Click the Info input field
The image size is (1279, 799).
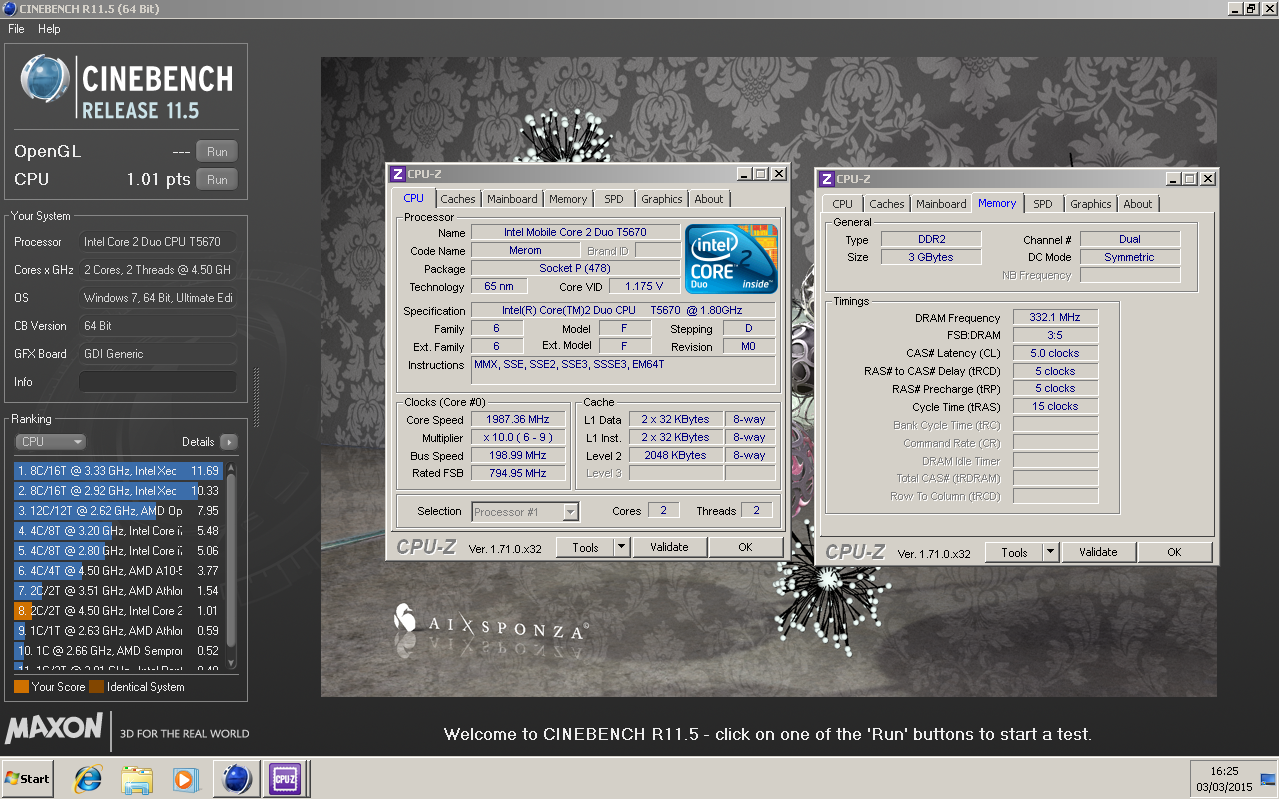(x=157, y=382)
